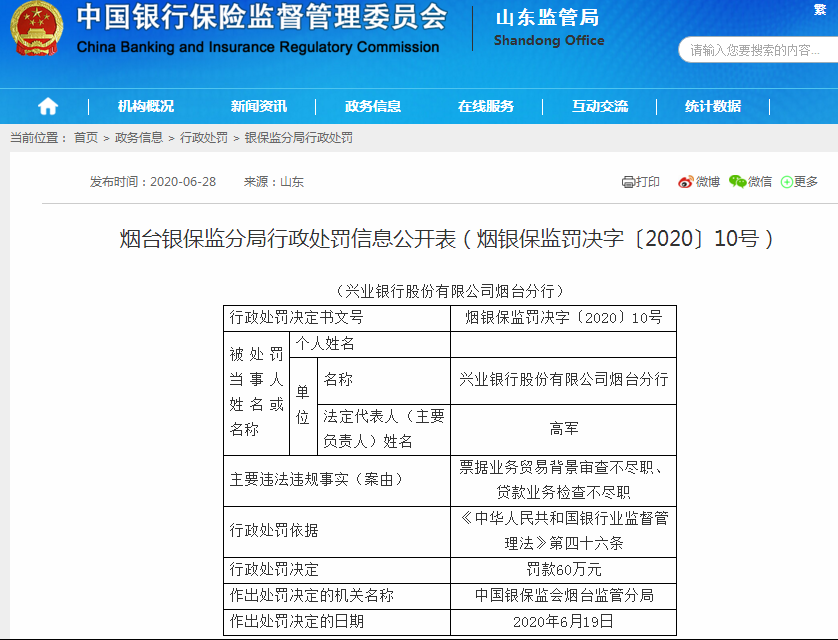This screenshot has height=640, width=838.
Task: Go to 在线服务 section
Action: [x=486, y=106]
